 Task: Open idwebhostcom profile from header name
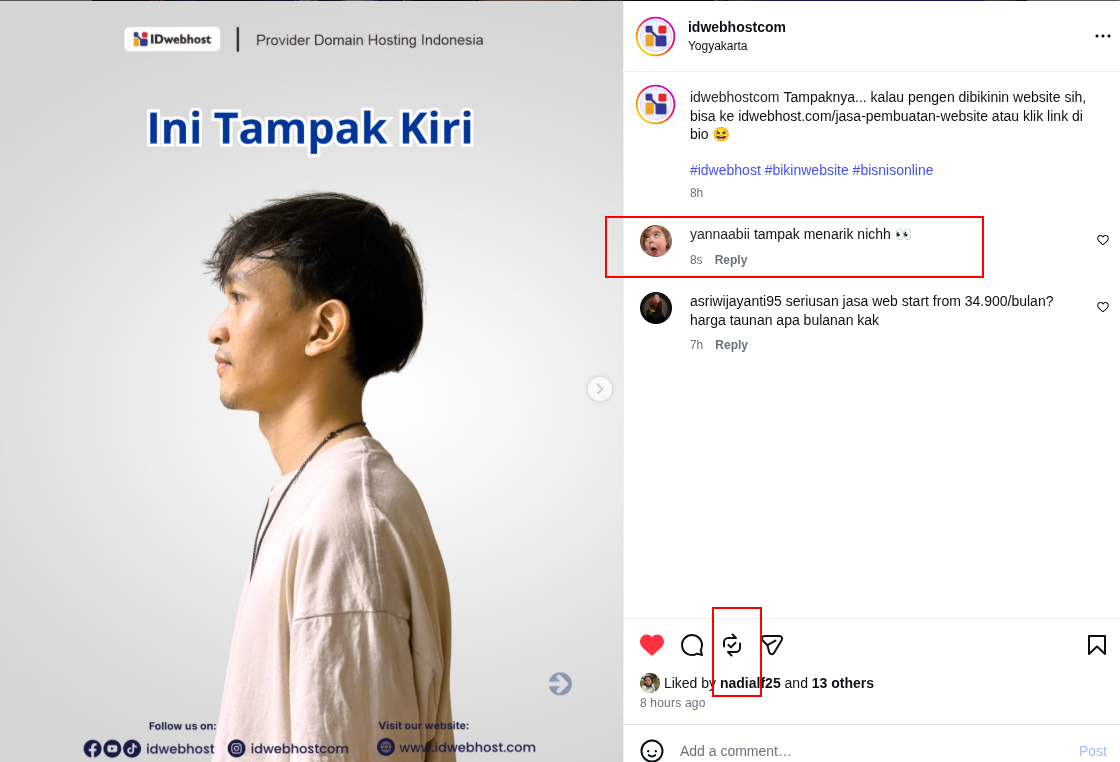coord(736,27)
